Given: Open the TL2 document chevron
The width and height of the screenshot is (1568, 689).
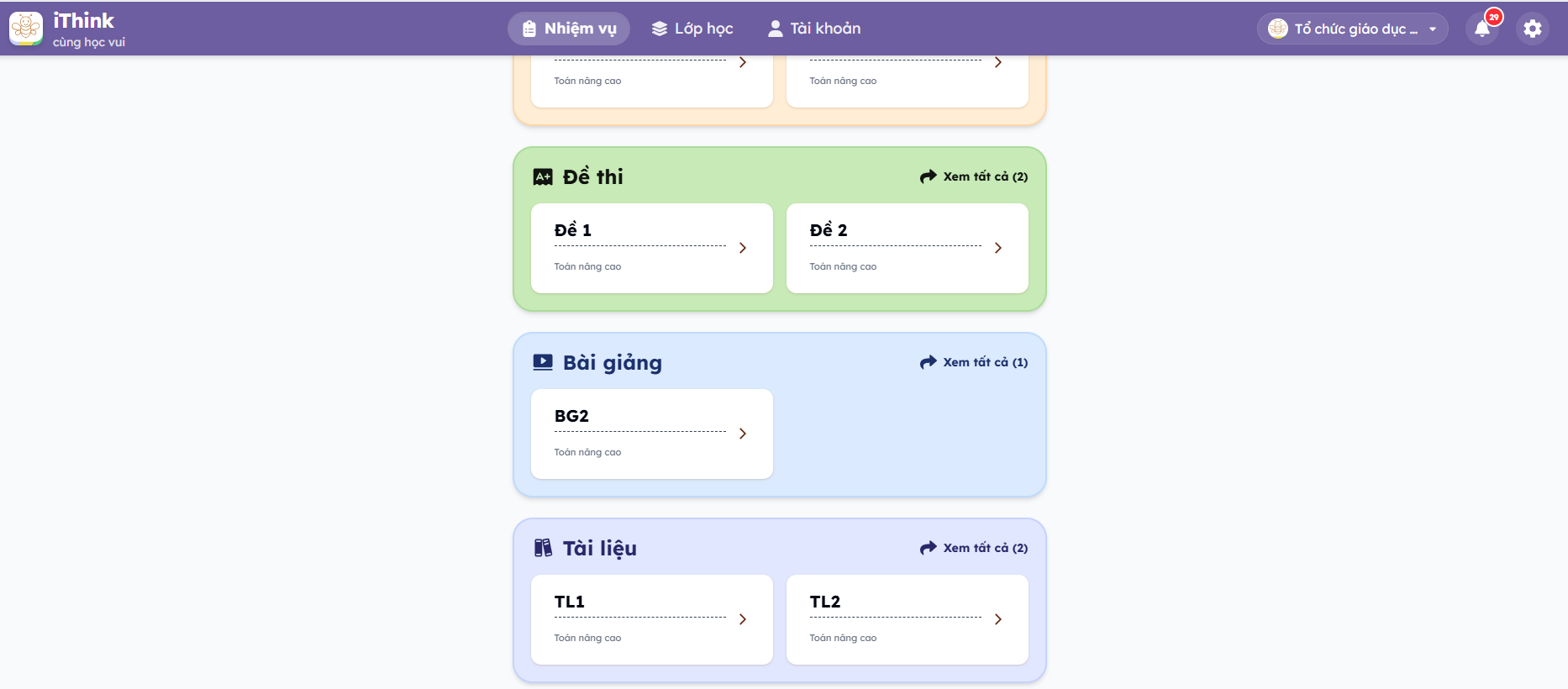Looking at the screenshot, I should click(998, 619).
